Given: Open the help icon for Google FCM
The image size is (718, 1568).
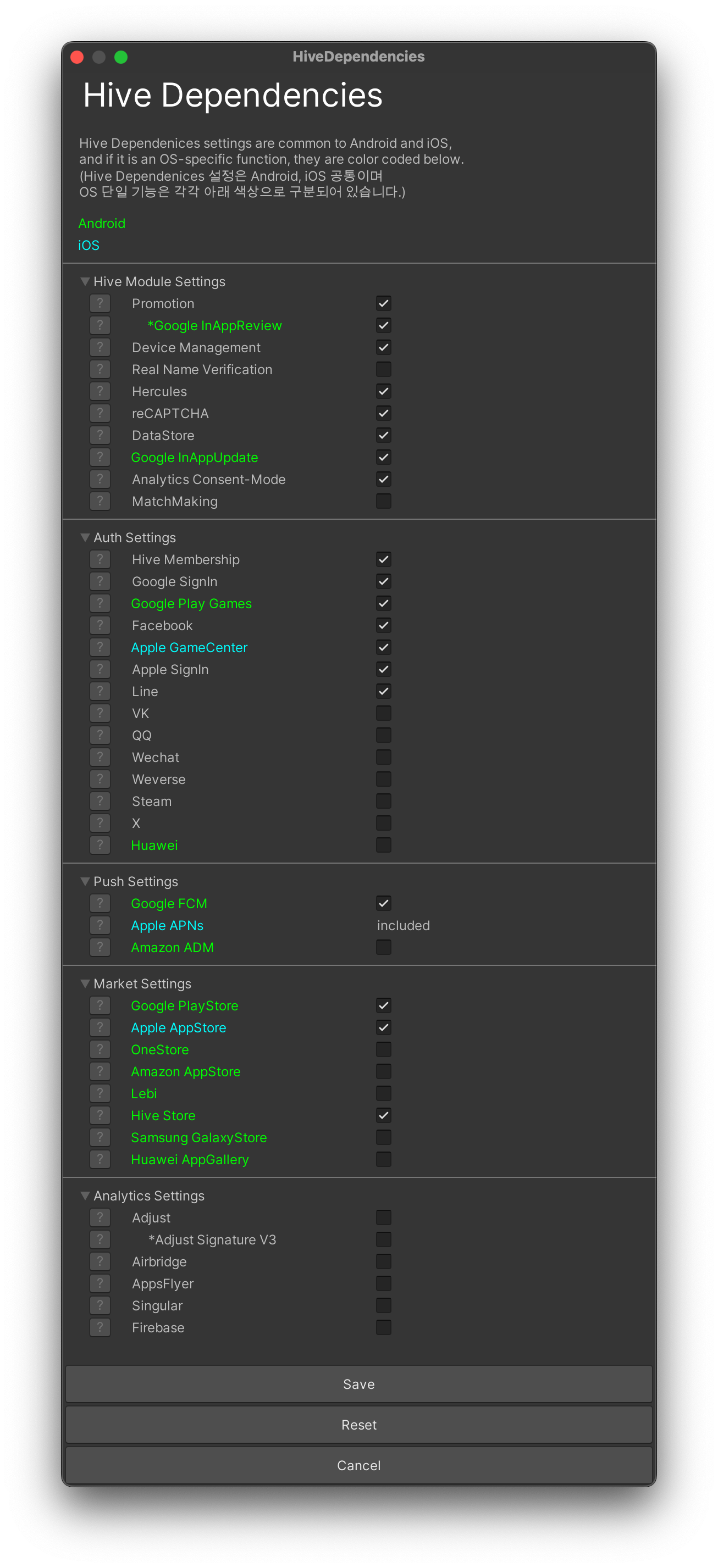Looking at the screenshot, I should point(100,903).
